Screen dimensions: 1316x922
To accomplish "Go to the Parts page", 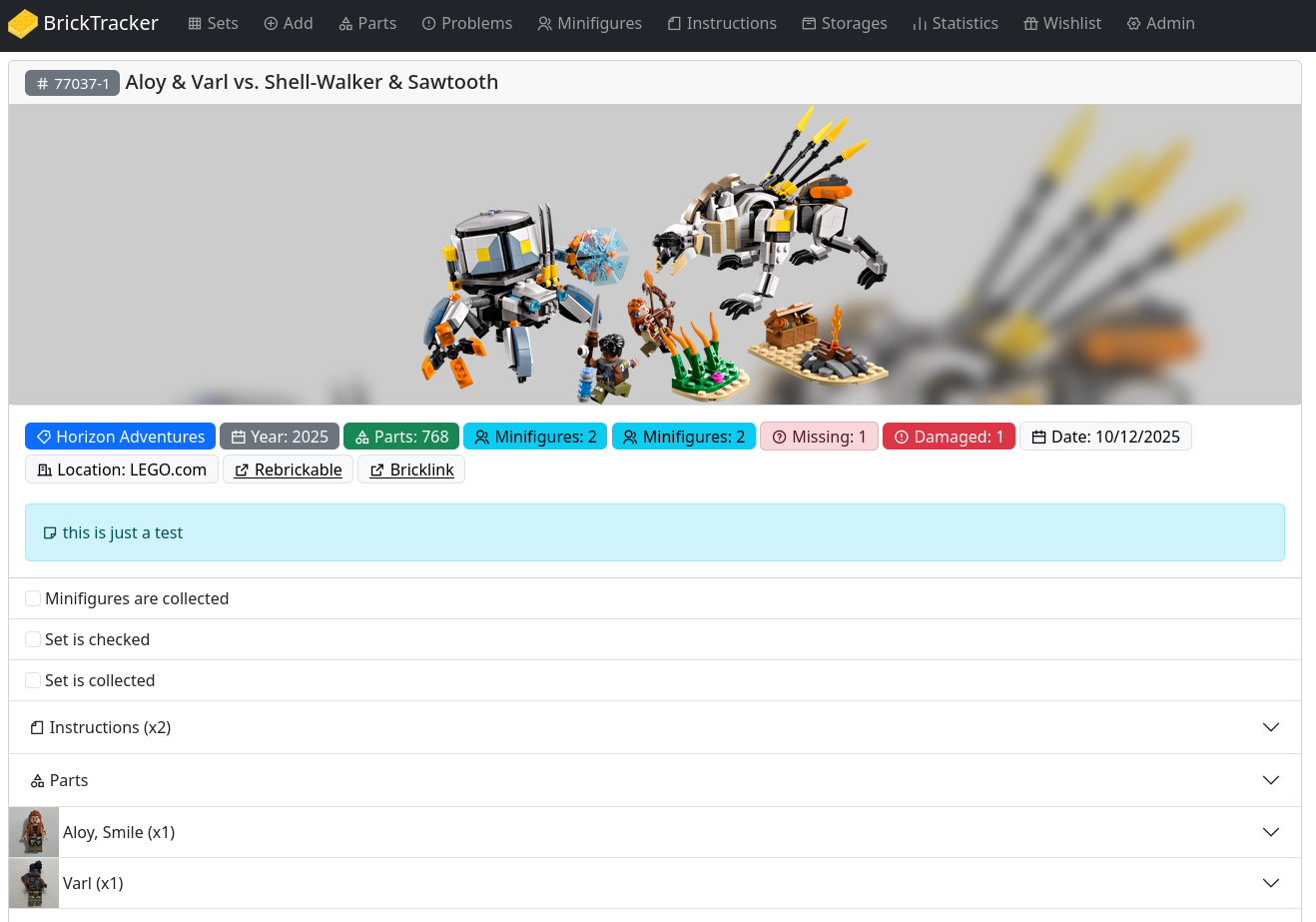I will tap(367, 23).
